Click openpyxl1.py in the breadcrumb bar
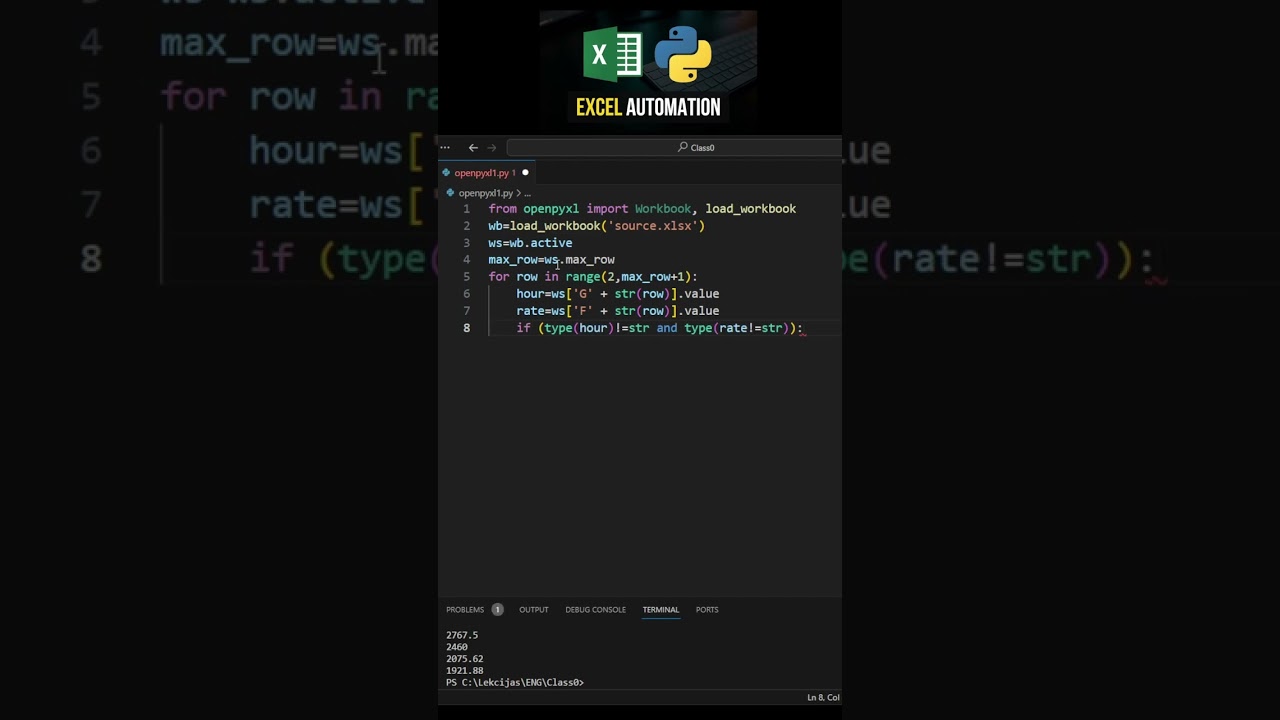Image resolution: width=1280 pixels, height=720 pixels. (485, 193)
